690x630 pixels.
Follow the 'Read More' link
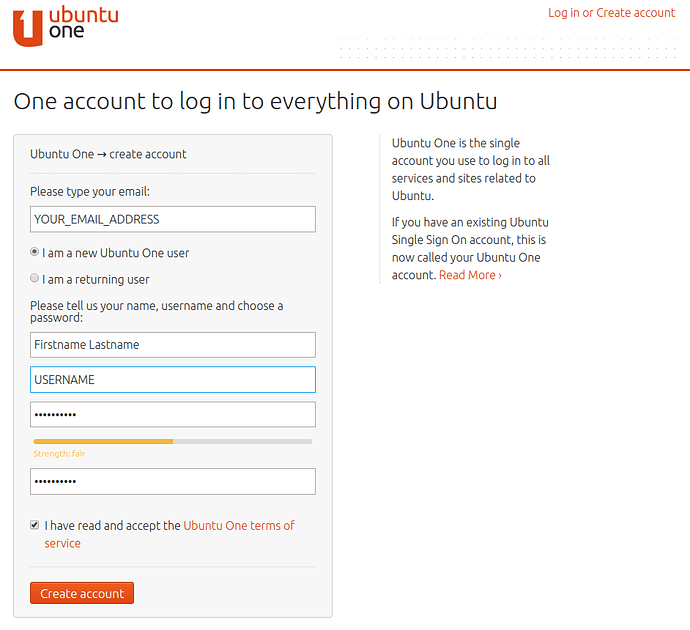coord(470,275)
